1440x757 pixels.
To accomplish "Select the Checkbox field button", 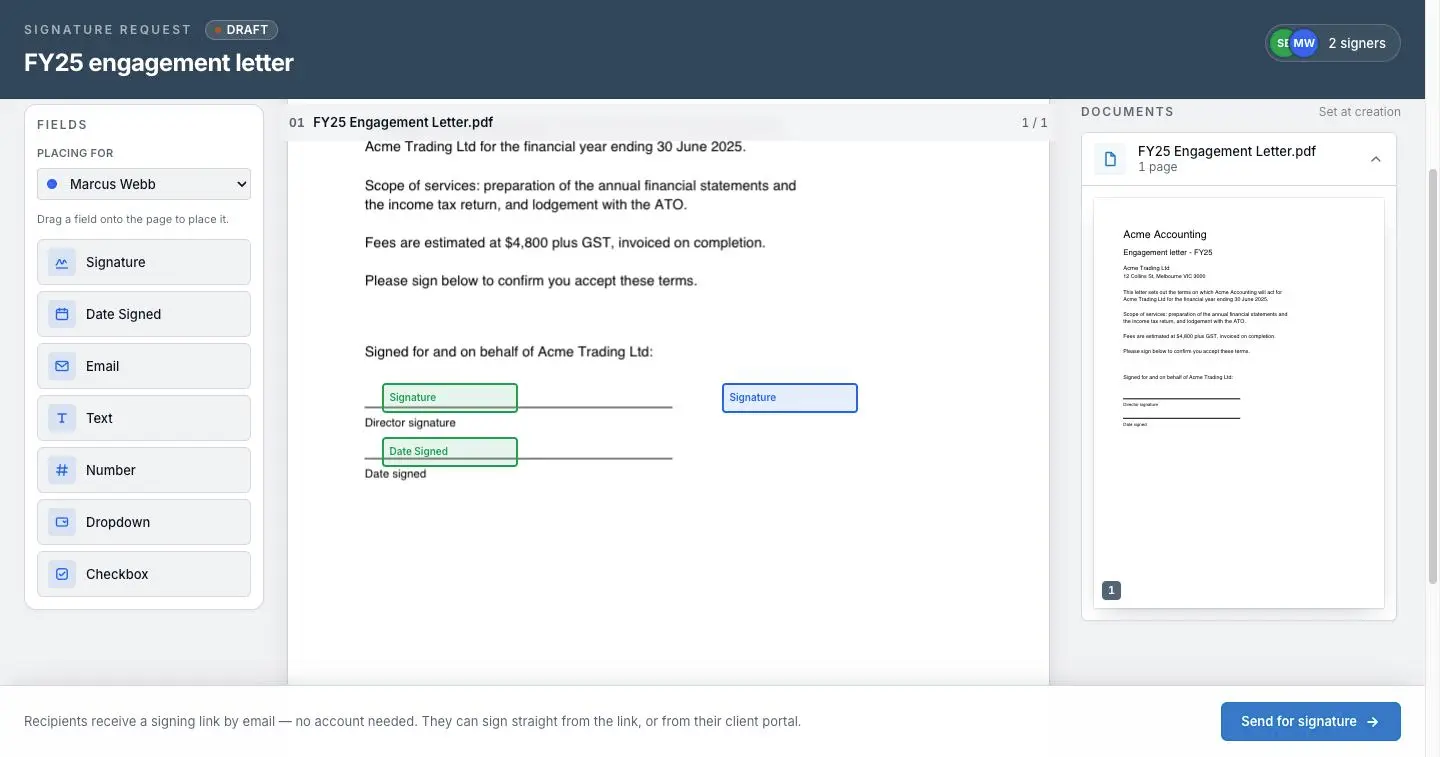I will click(144, 574).
